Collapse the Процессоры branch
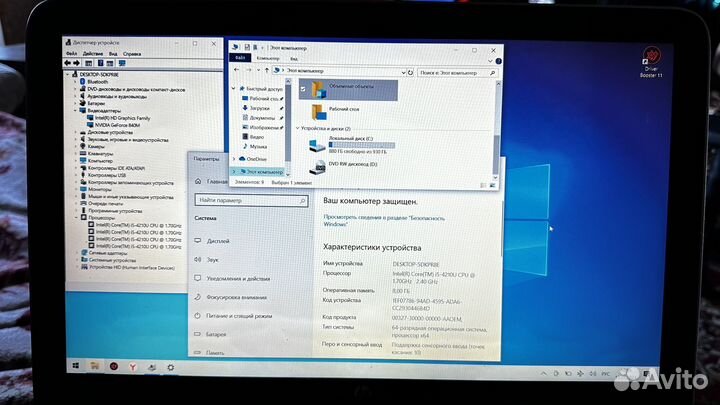Image resolution: width=720 pixels, height=405 pixels. [77, 218]
